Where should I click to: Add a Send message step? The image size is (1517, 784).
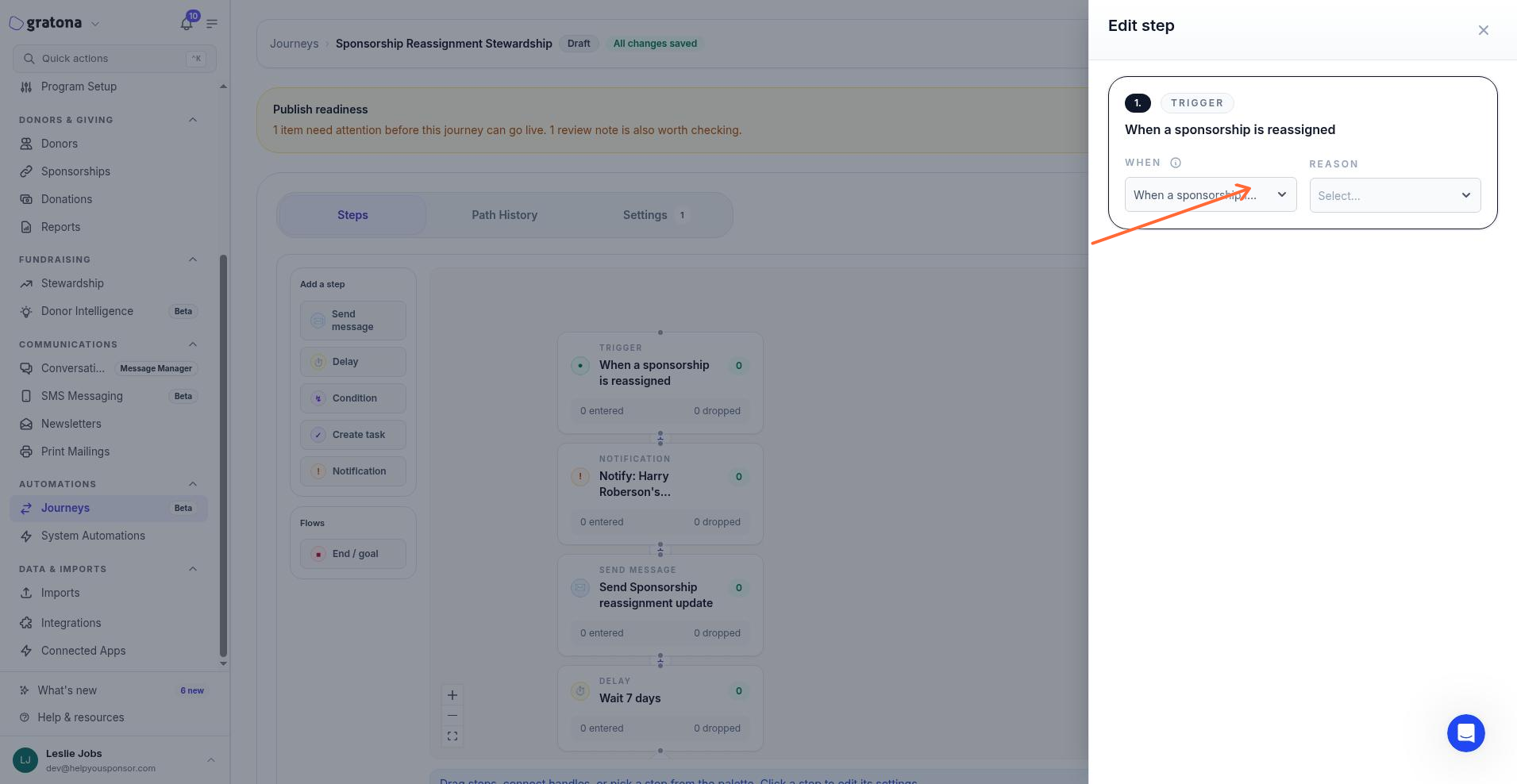pyautogui.click(x=353, y=321)
